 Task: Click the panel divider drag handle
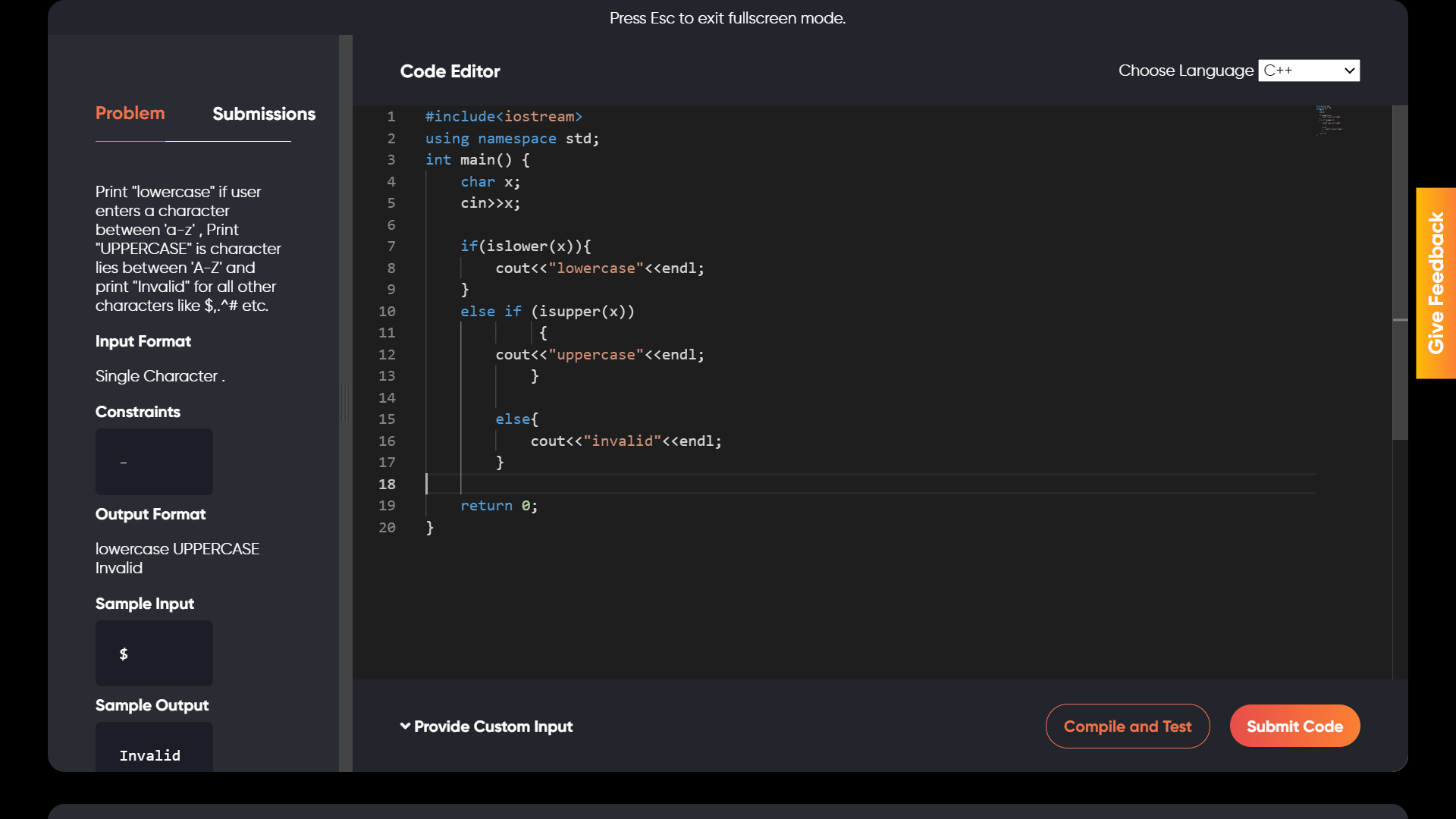tap(346, 403)
